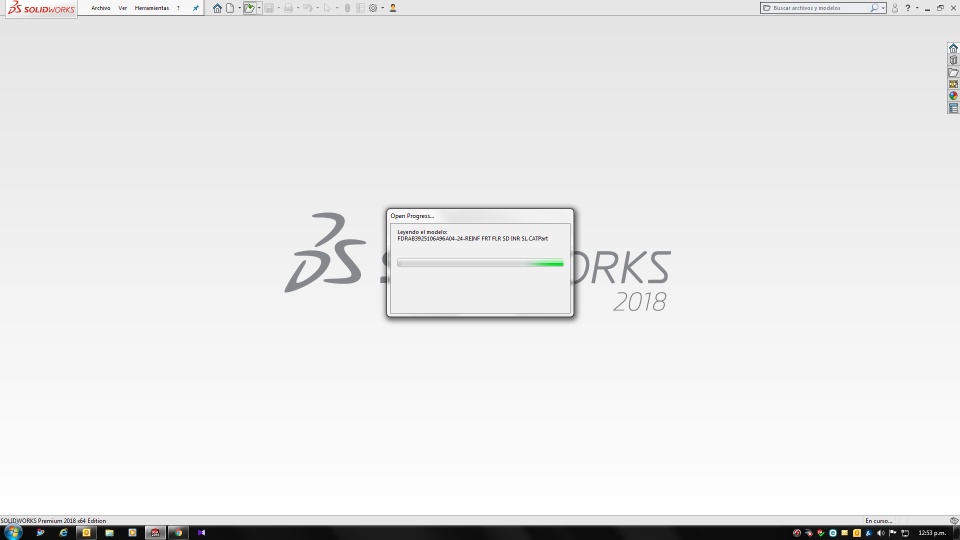Screen dimensions: 960x540
Task: Click the green loading progress bar
Action: [480, 263]
